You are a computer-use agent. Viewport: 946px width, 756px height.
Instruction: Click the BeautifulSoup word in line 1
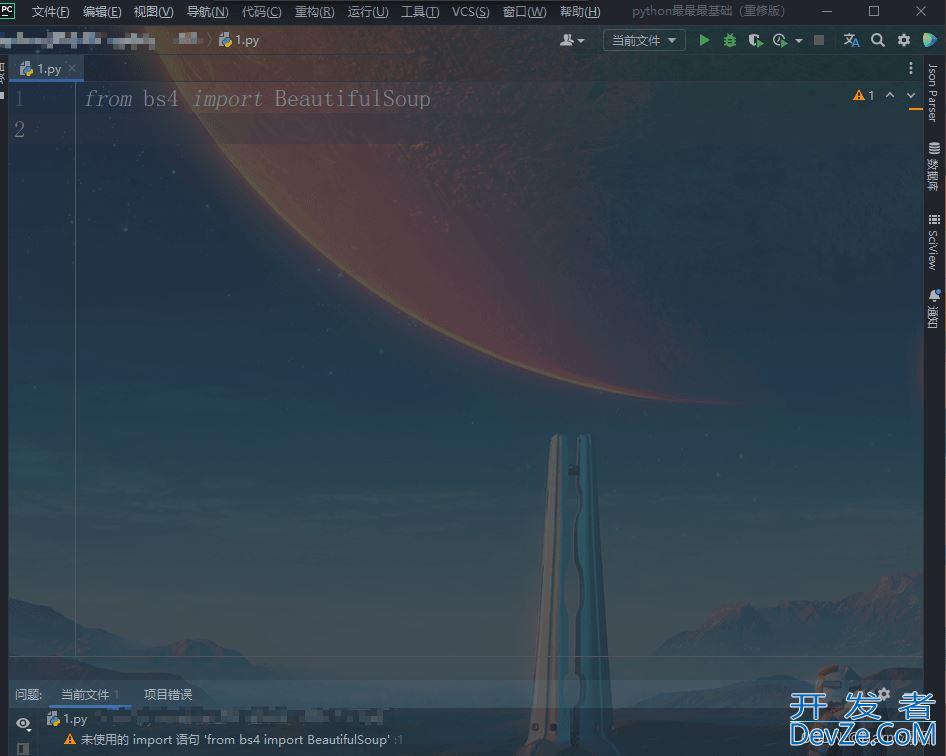pyautogui.click(x=353, y=98)
